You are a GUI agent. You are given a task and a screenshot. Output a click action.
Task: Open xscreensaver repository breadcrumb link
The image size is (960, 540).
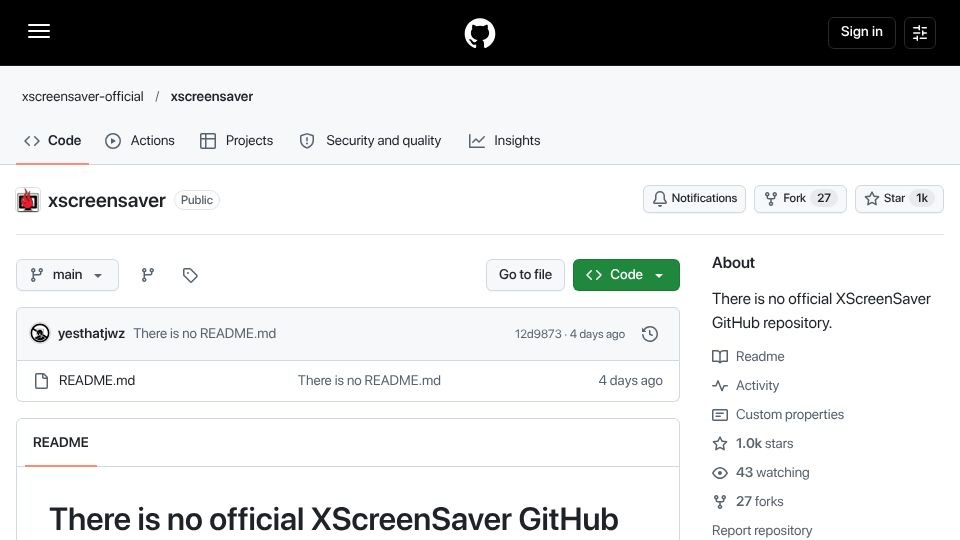(x=212, y=97)
